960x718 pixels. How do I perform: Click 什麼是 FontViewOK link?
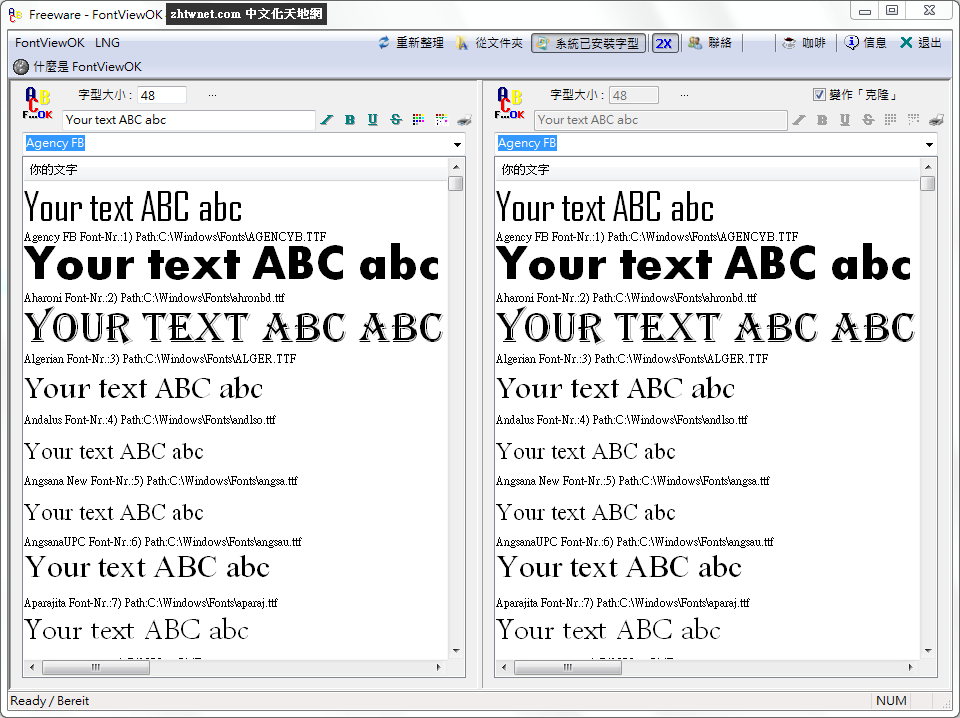click(x=88, y=67)
